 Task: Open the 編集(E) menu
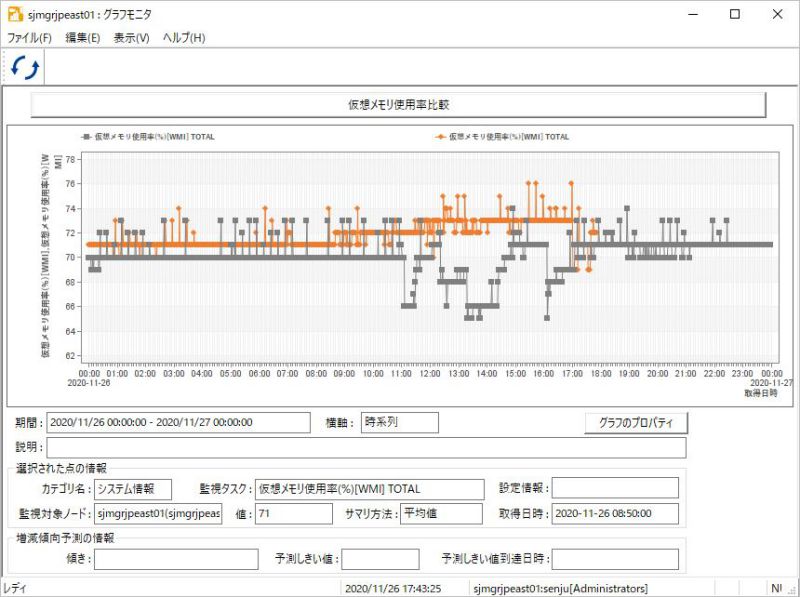[83, 38]
